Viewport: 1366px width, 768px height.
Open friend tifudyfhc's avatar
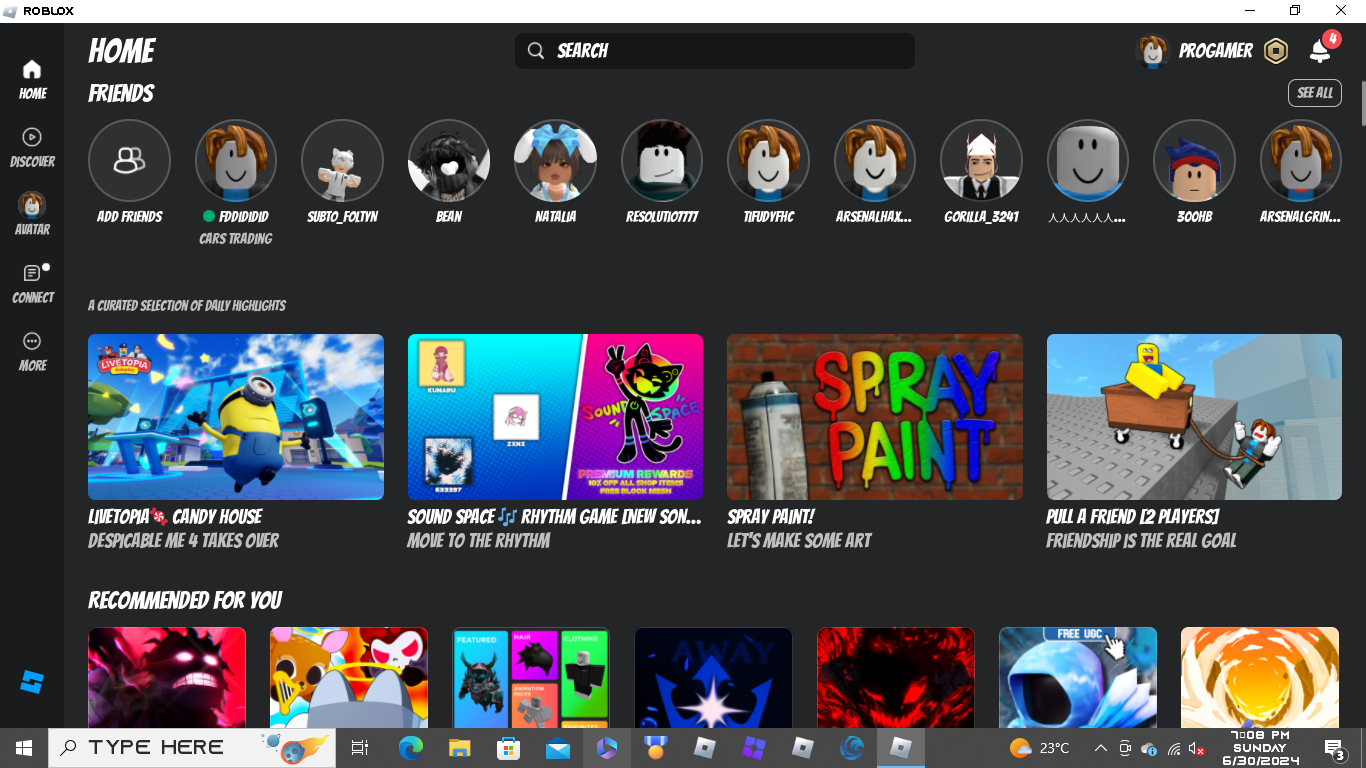768,161
